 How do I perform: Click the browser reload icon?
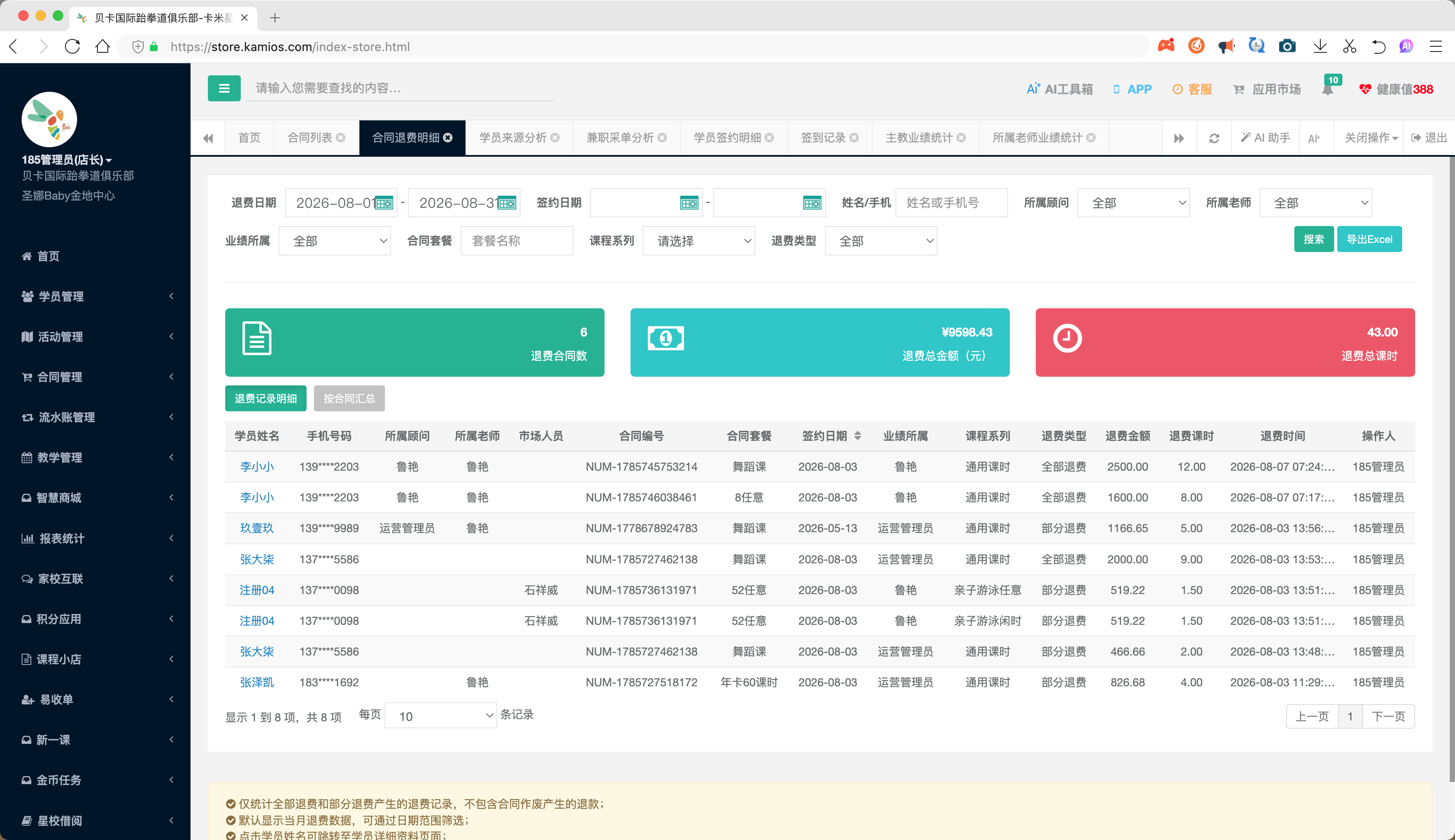72,47
